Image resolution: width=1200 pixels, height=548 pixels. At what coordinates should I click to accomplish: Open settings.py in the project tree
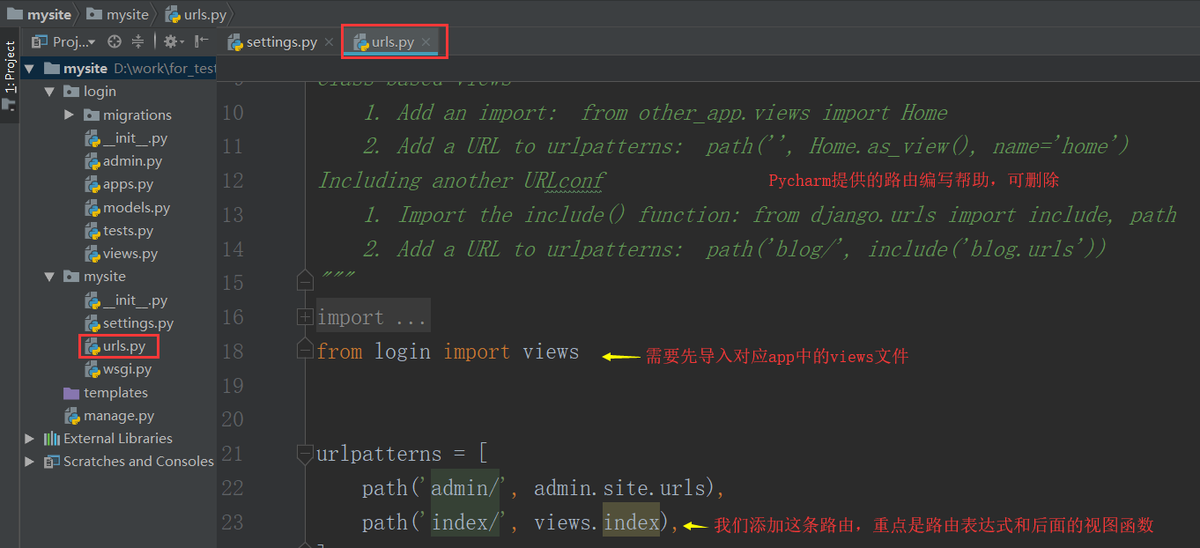click(x=138, y=323)
